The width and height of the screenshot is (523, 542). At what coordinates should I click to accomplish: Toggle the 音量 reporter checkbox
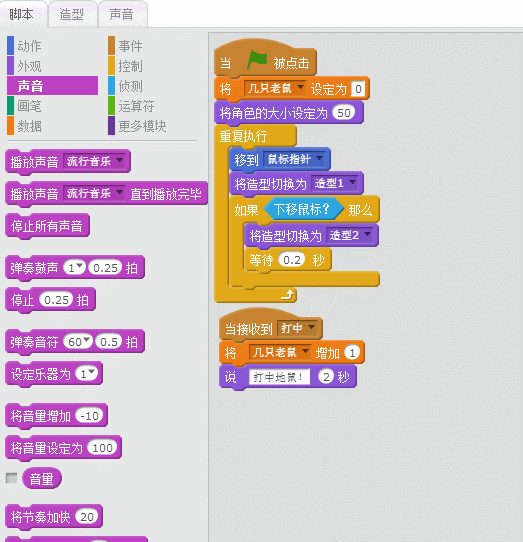click(11, 478)
